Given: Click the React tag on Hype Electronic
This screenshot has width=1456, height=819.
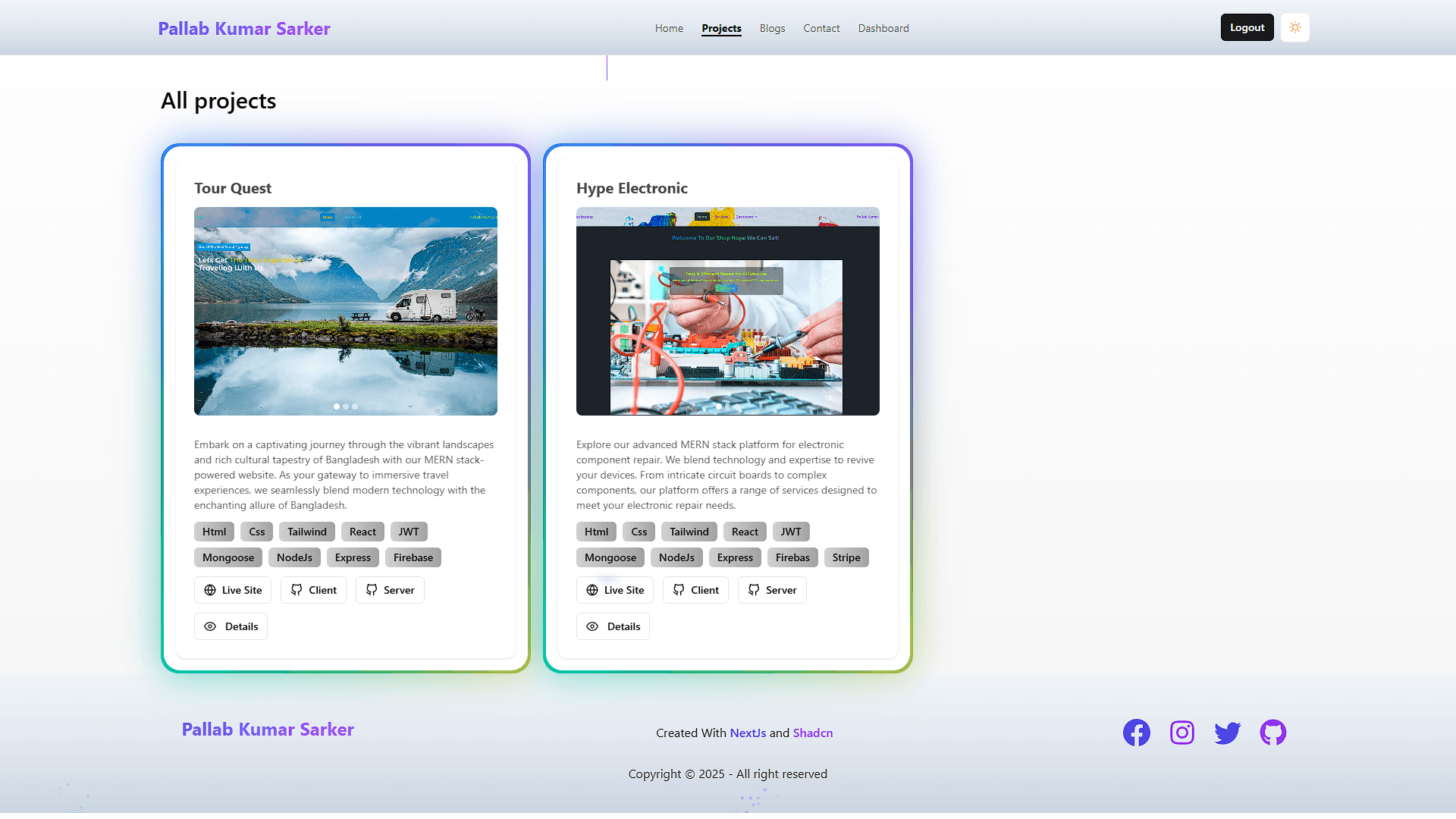Looking at the screenshot, I should click(745, 532).
